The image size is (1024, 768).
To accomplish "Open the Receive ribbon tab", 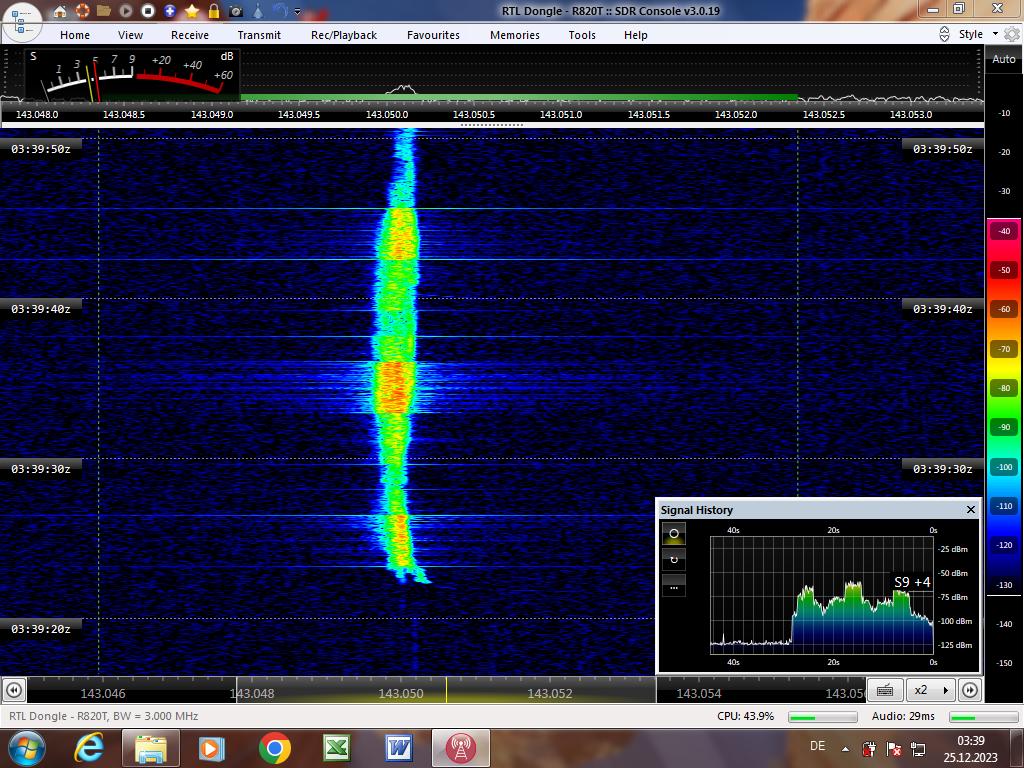I will click(x=189, y=35).
